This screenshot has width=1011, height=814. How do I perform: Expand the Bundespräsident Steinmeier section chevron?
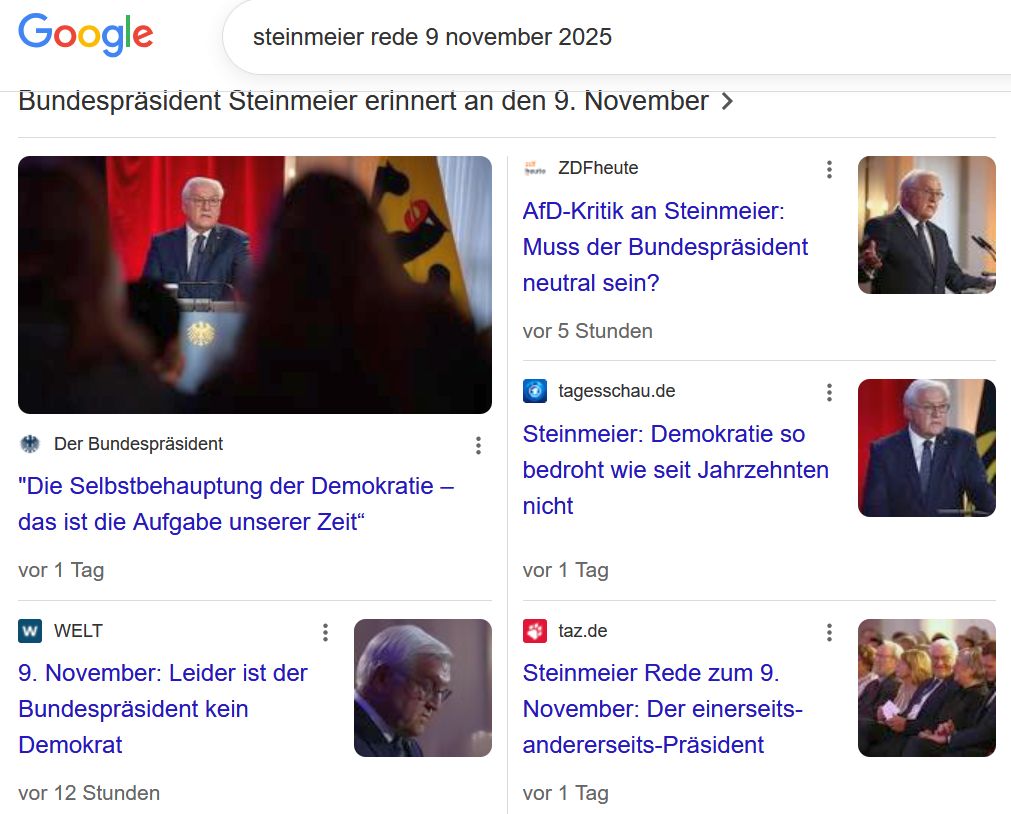(727, 101)
